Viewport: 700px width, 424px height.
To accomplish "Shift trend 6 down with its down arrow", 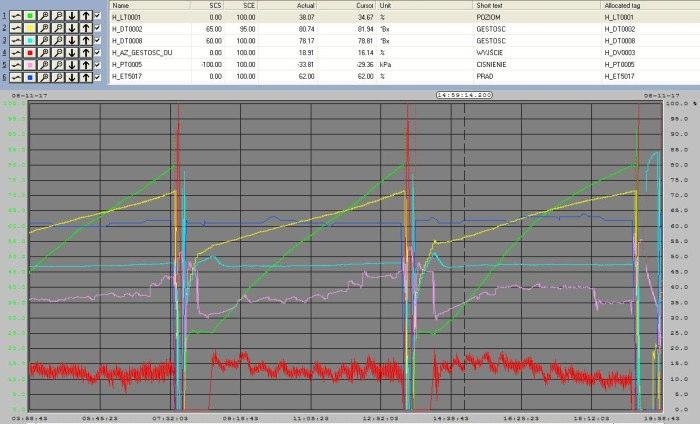I will [x=72, y=78].
